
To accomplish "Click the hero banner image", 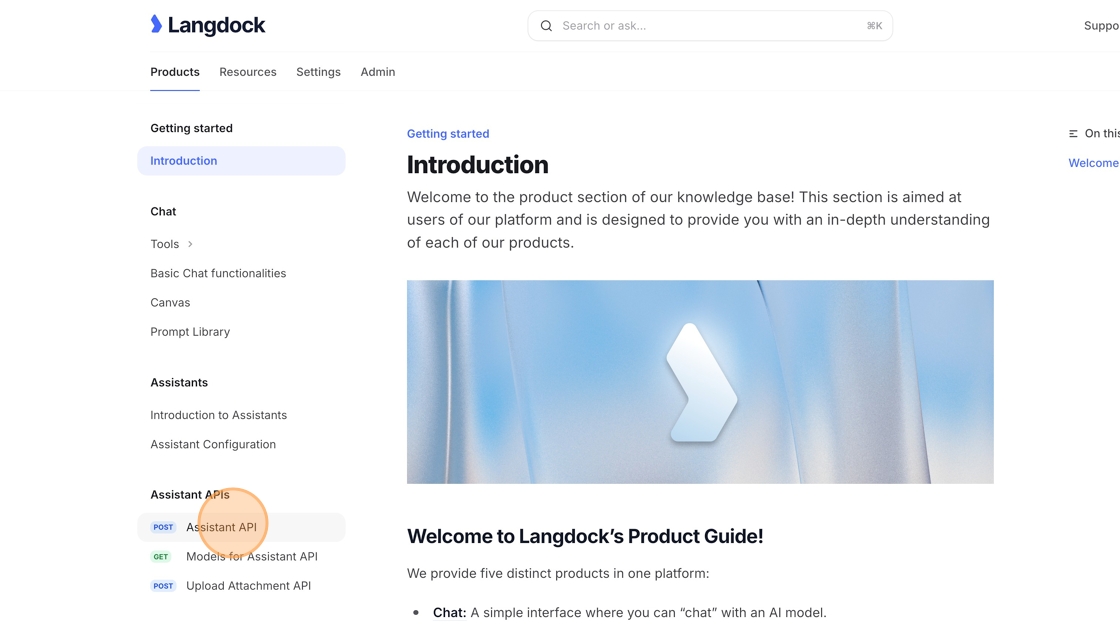I will point(700,382).
